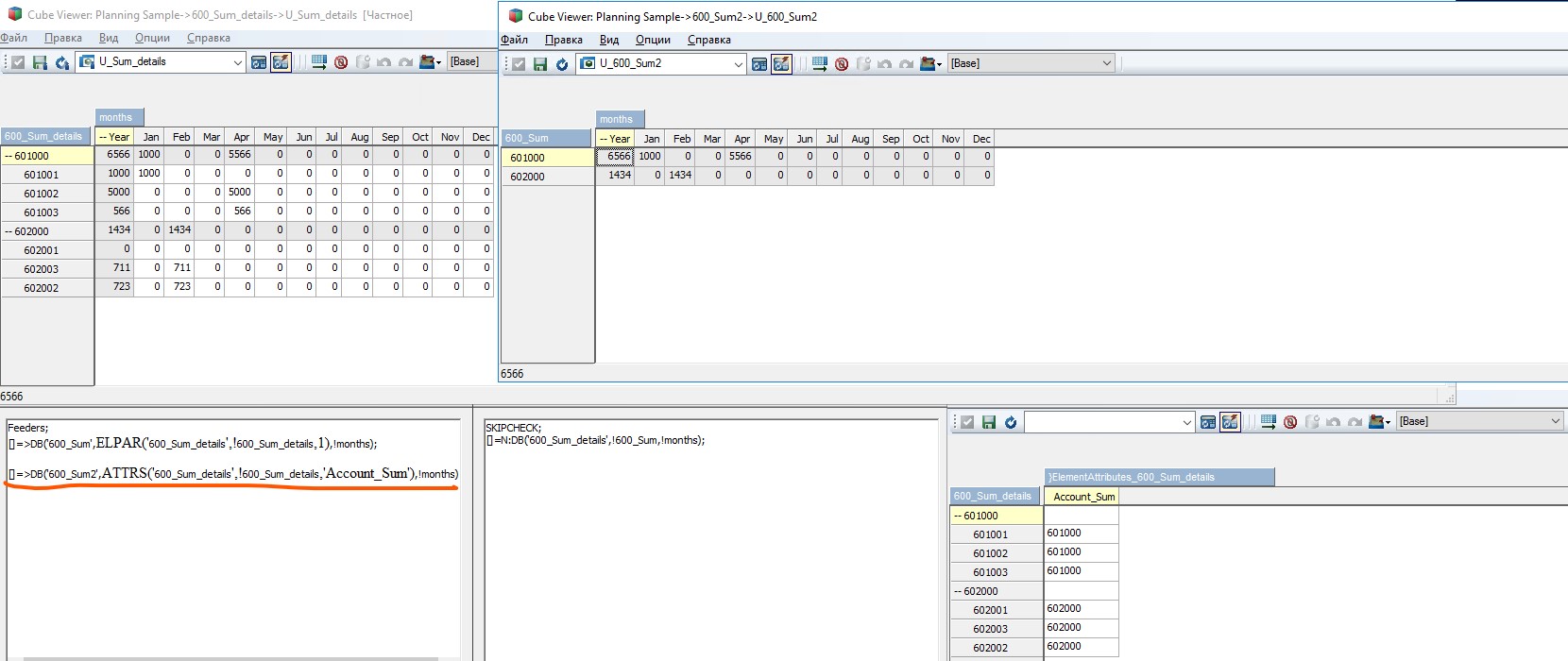
Task: Click export grid icon in attributes viewer toolbar
Action: tap(1269, 422)
